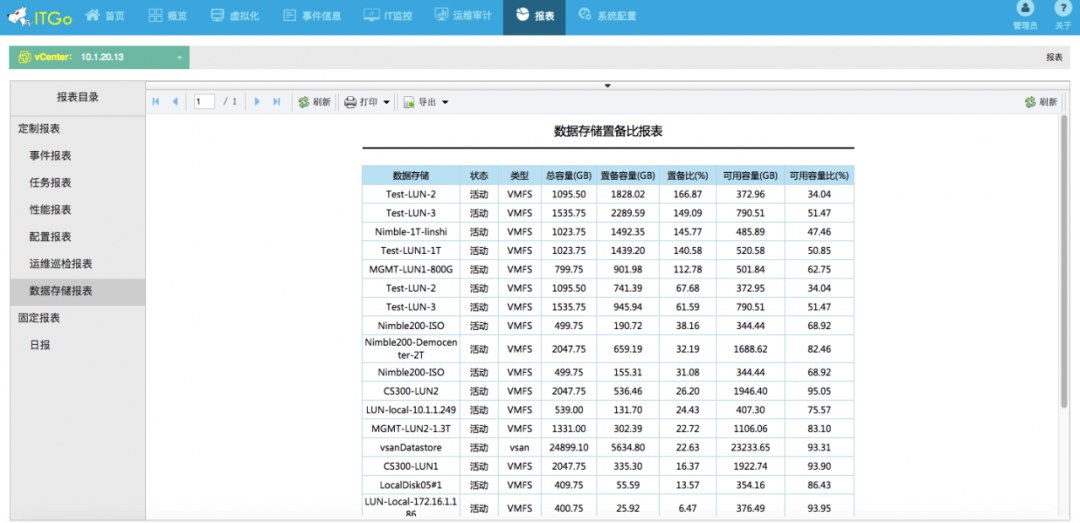1080x523 pixels.
Task: Jump to last report page
Action: click(276, 102)
